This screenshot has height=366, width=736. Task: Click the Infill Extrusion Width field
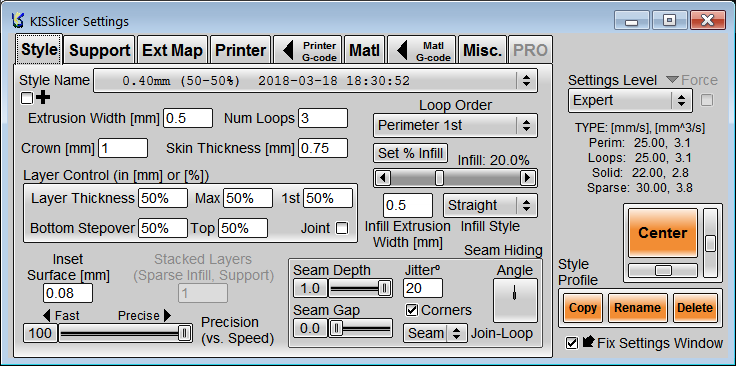click(408, 205)
